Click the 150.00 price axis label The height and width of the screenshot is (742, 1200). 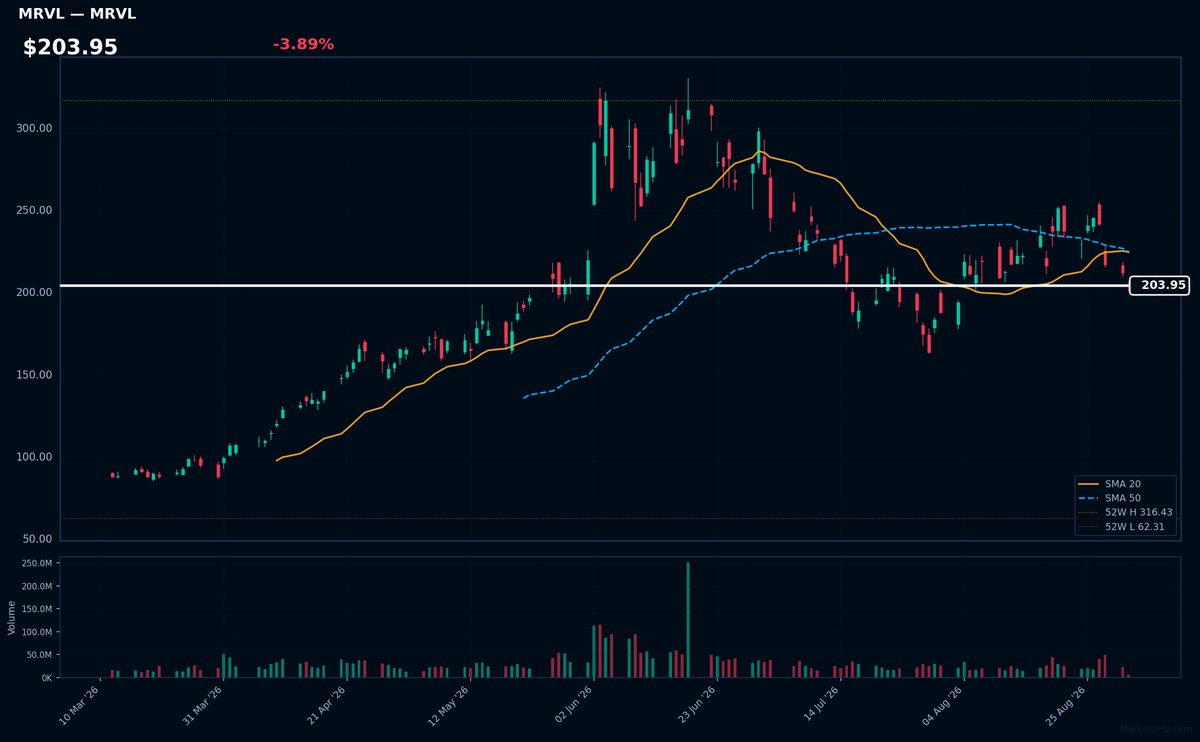(34, 375)
